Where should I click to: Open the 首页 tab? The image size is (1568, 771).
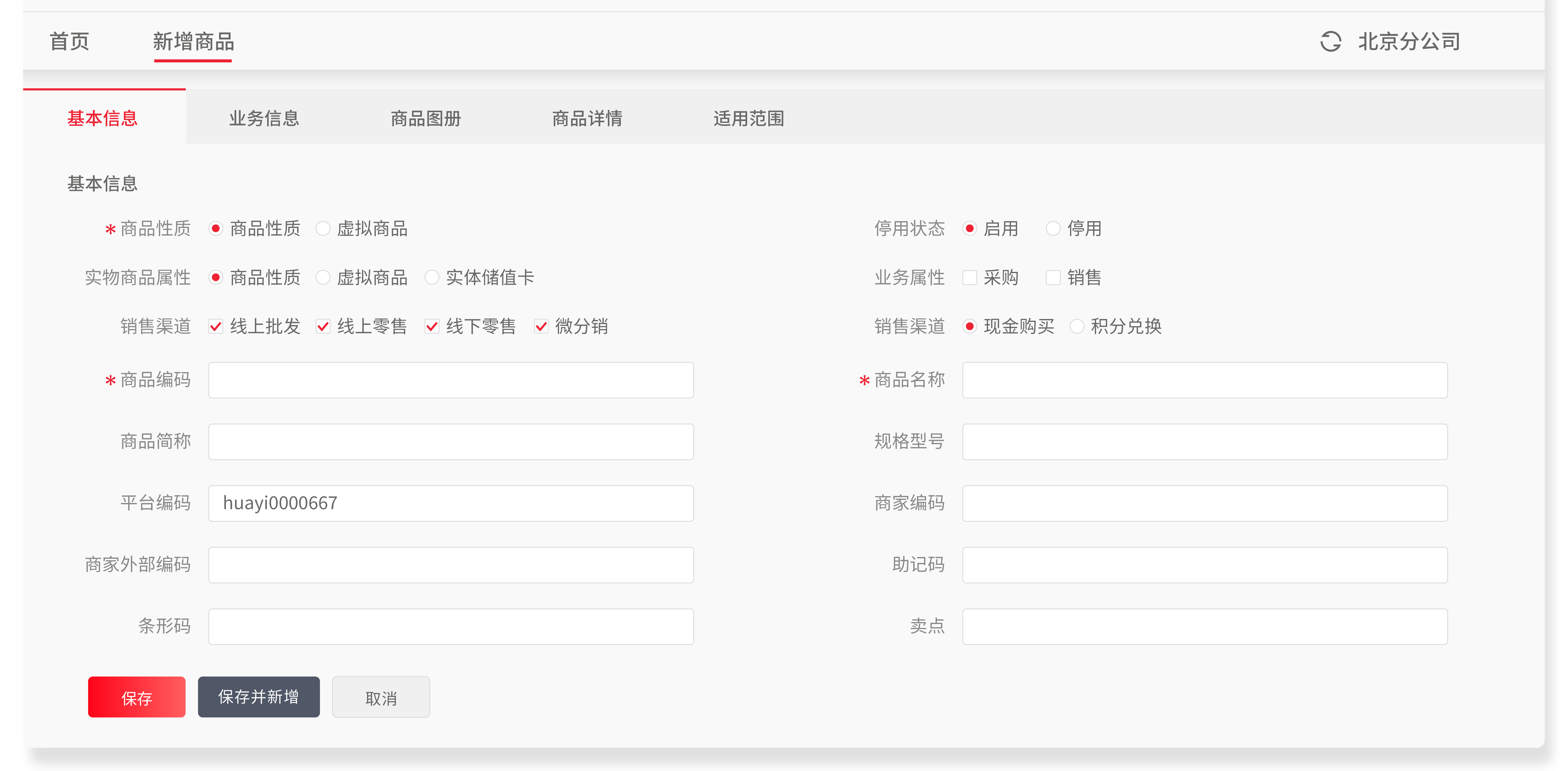click(69, 41)
